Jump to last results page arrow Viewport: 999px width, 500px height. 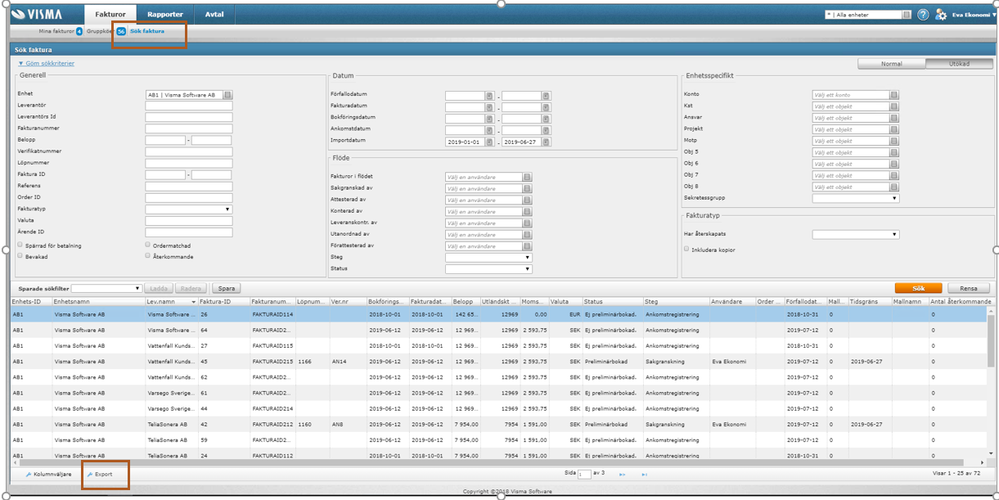click(644, 475)
